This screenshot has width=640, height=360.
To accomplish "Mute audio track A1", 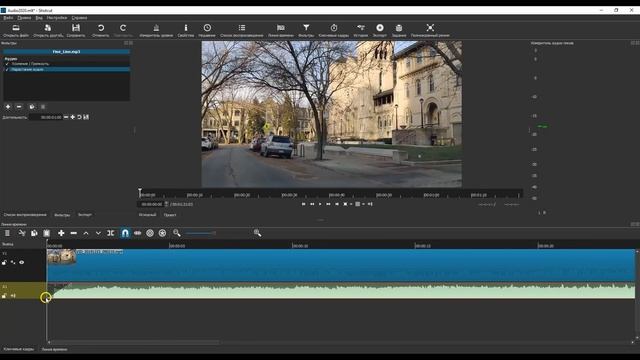I will (x=13, y=296).
